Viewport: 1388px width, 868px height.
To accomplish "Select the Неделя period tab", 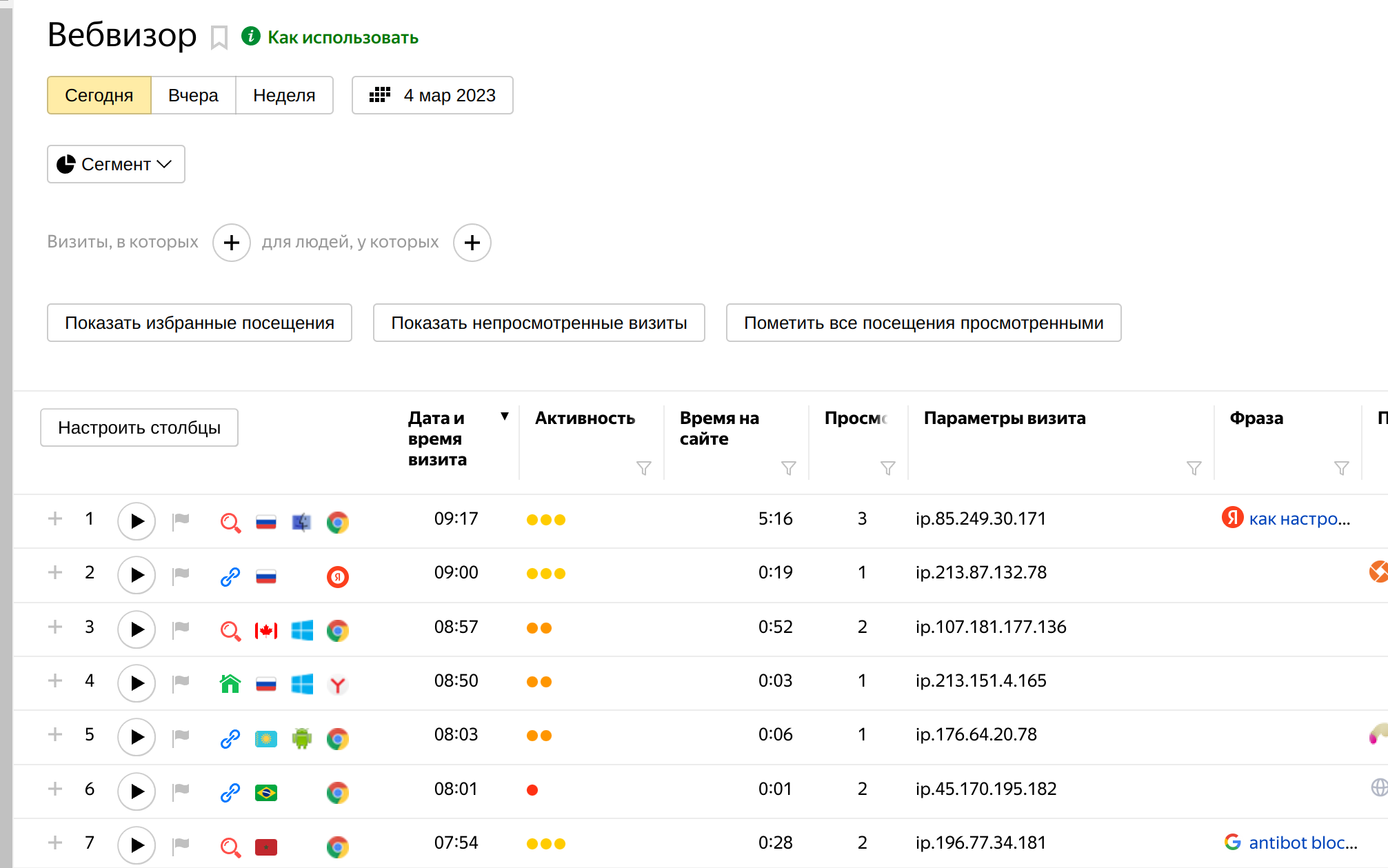I will click(x=284, y=95).
